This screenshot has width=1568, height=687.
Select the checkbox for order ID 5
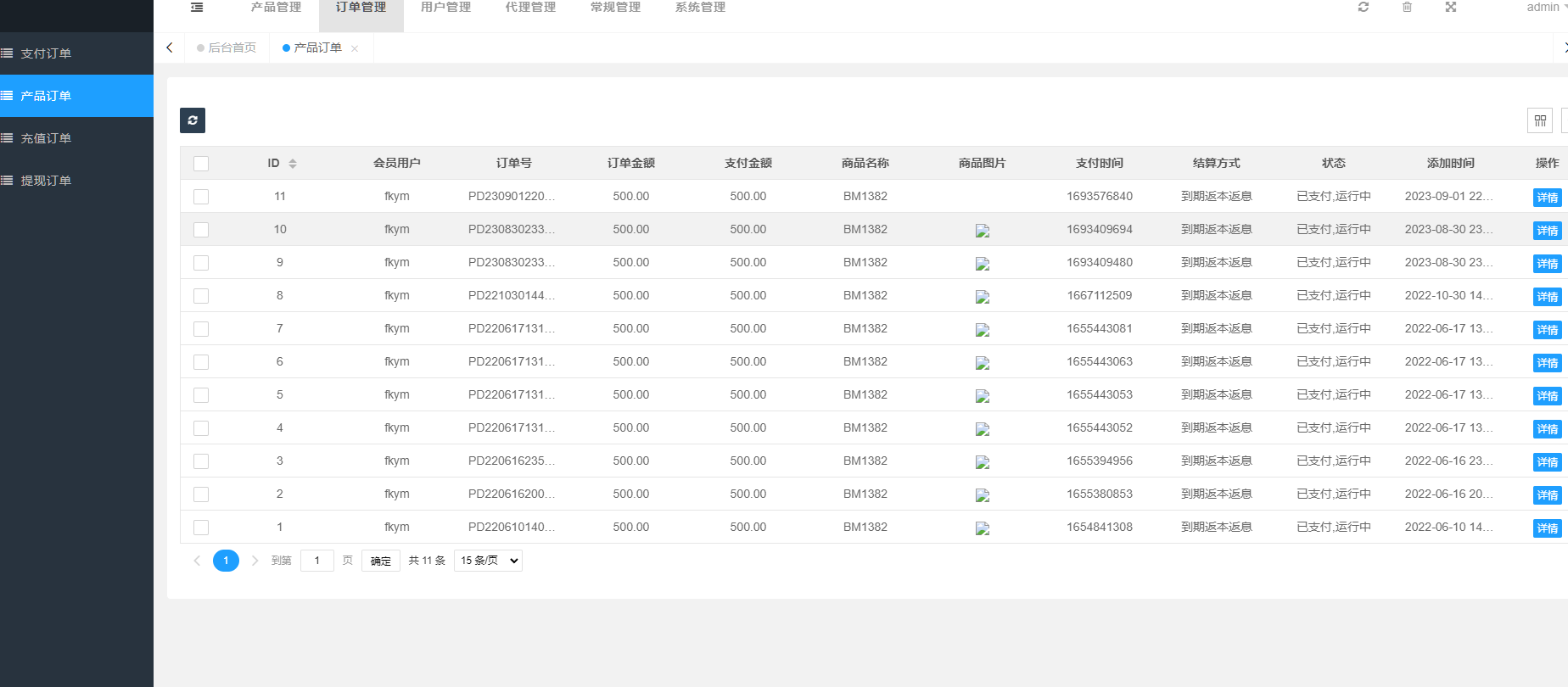click(201, 395)
